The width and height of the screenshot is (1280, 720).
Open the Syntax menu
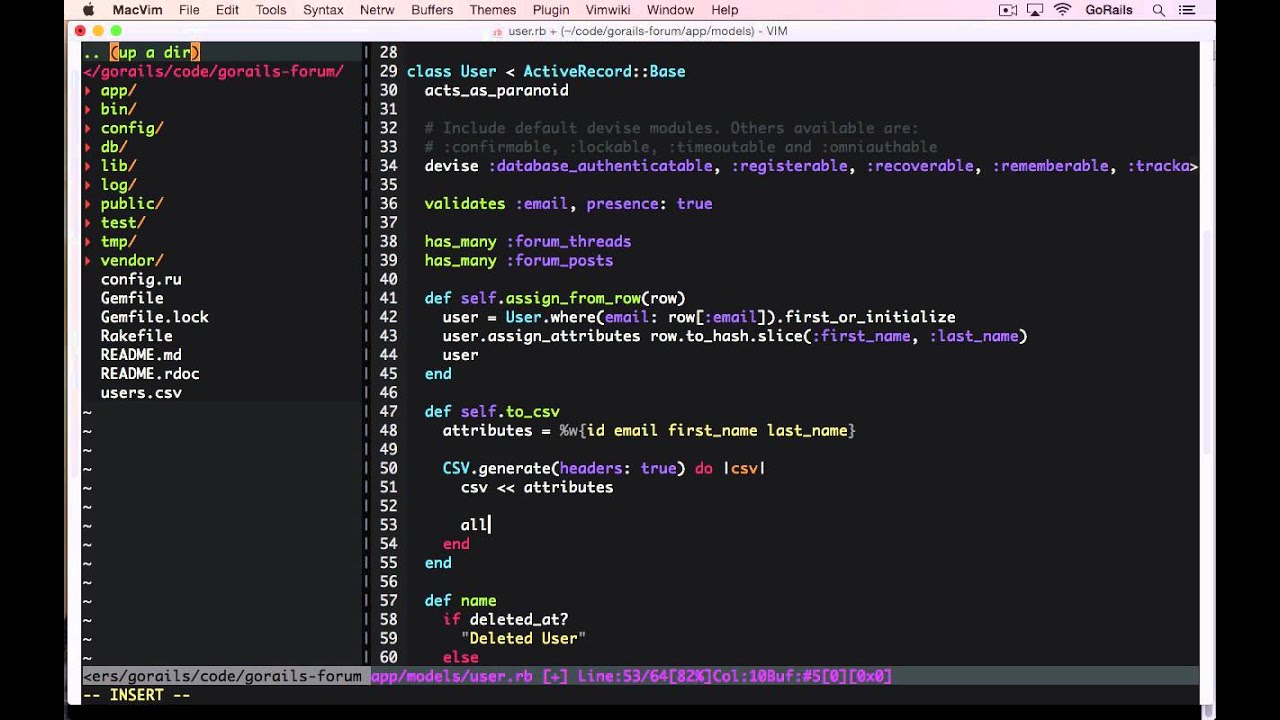pyautogui.click(x=323, y=10)
